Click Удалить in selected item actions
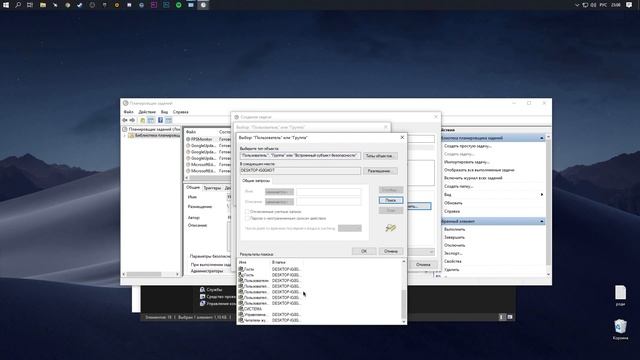 click(x=451, y=269)
